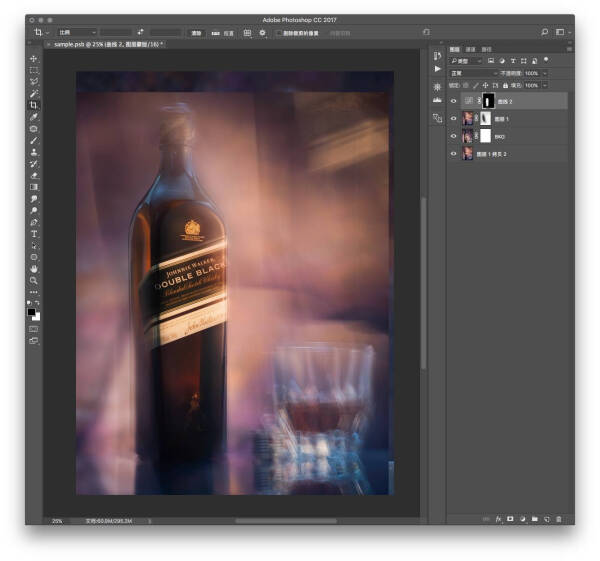This screenshot has height=561, width=600.
Task: Set the foreground color swatch
Action: pyautogui.click(x=31, y=312)
